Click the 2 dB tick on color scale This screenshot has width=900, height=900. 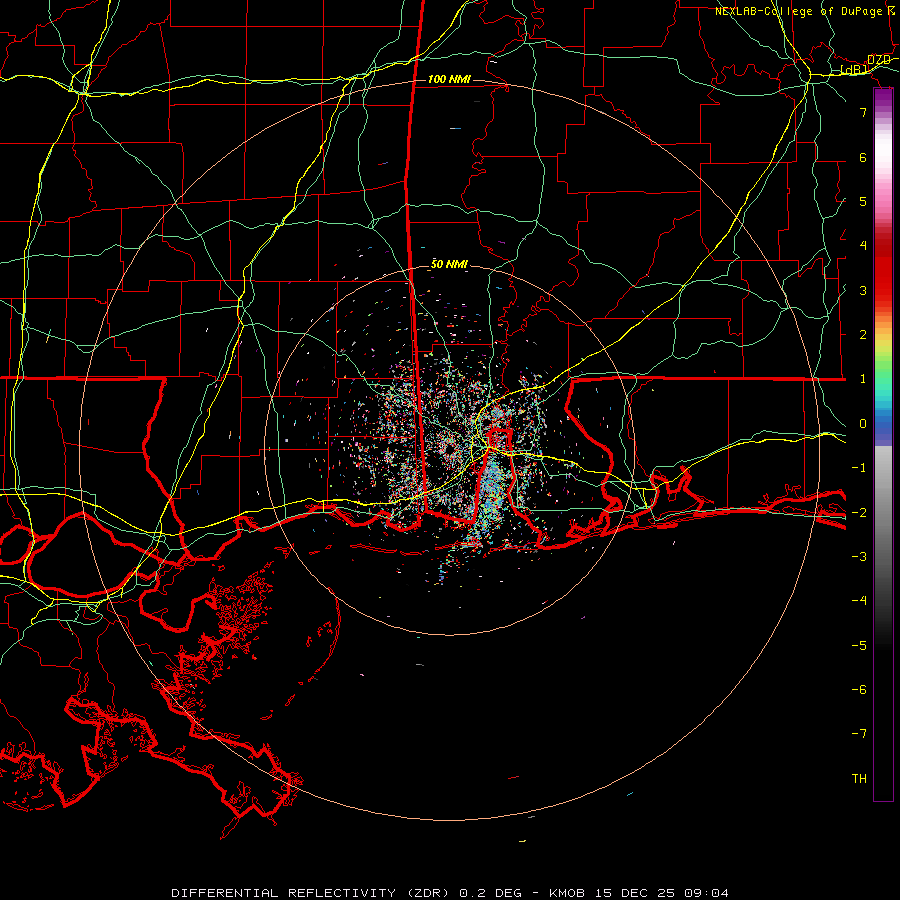[x=863, y=335]
